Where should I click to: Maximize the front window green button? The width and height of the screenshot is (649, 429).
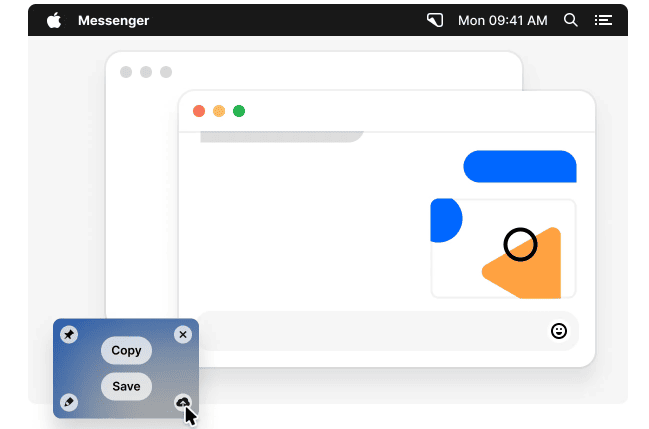239,111
